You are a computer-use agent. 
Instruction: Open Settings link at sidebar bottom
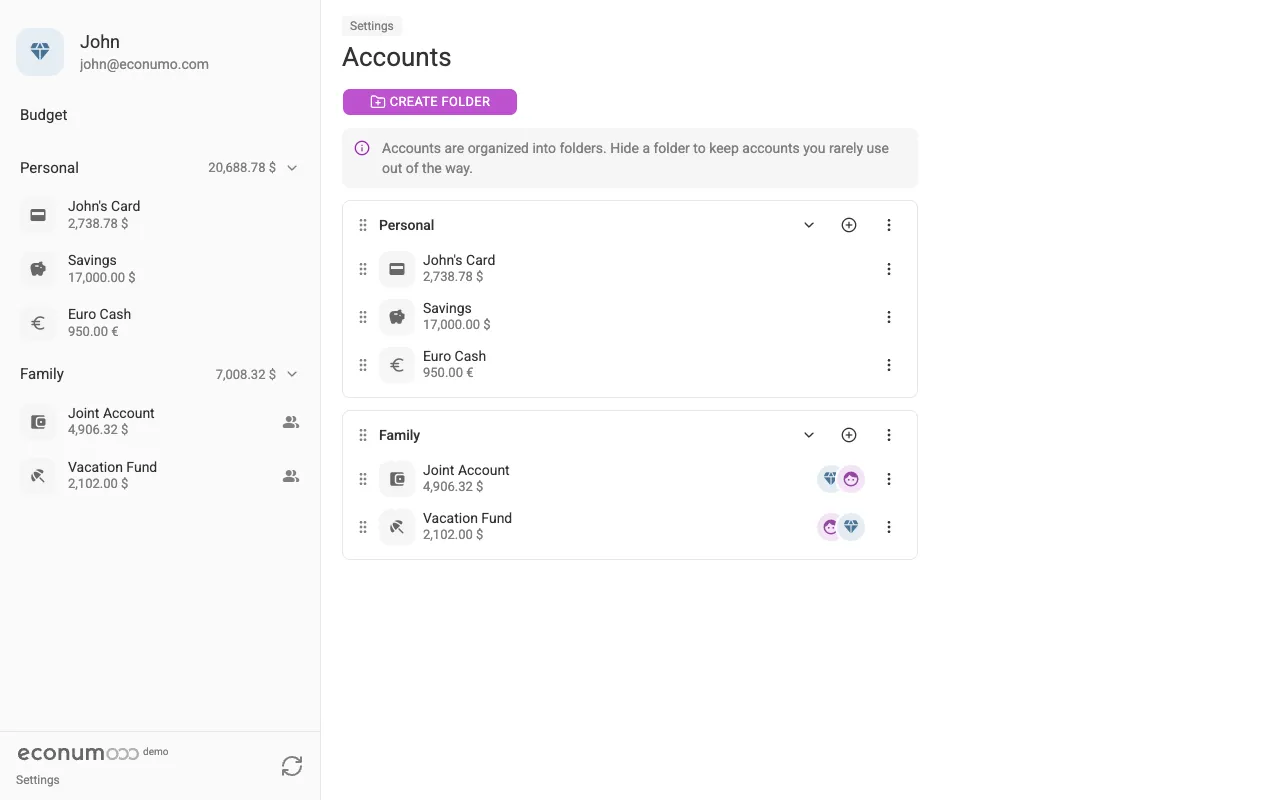coord(38,780)
